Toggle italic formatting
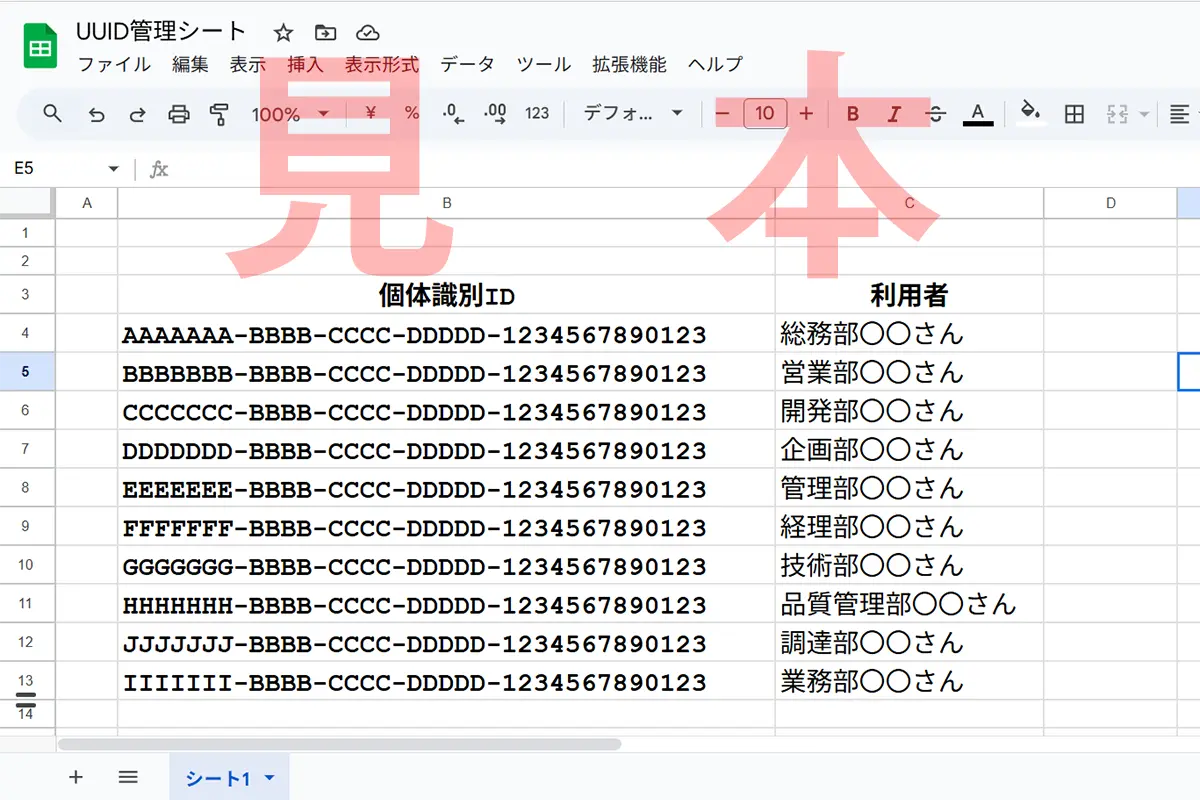Viewport: 1200px width, 800px height. (x=894, y=114)
